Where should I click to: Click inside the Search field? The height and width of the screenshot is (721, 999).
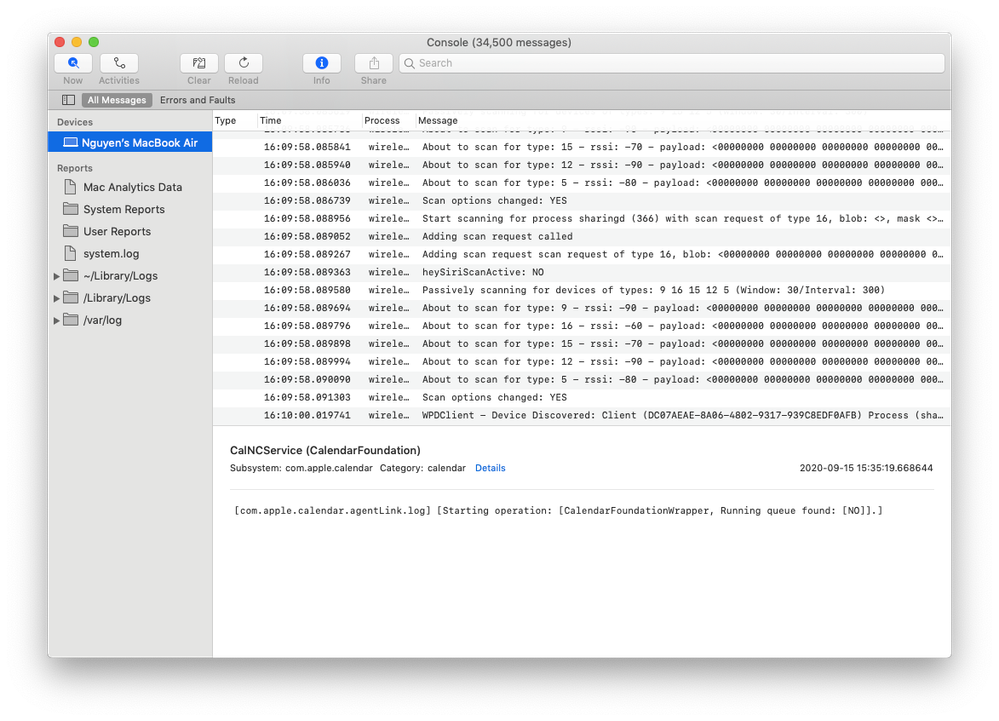click(x=672, y=63)
